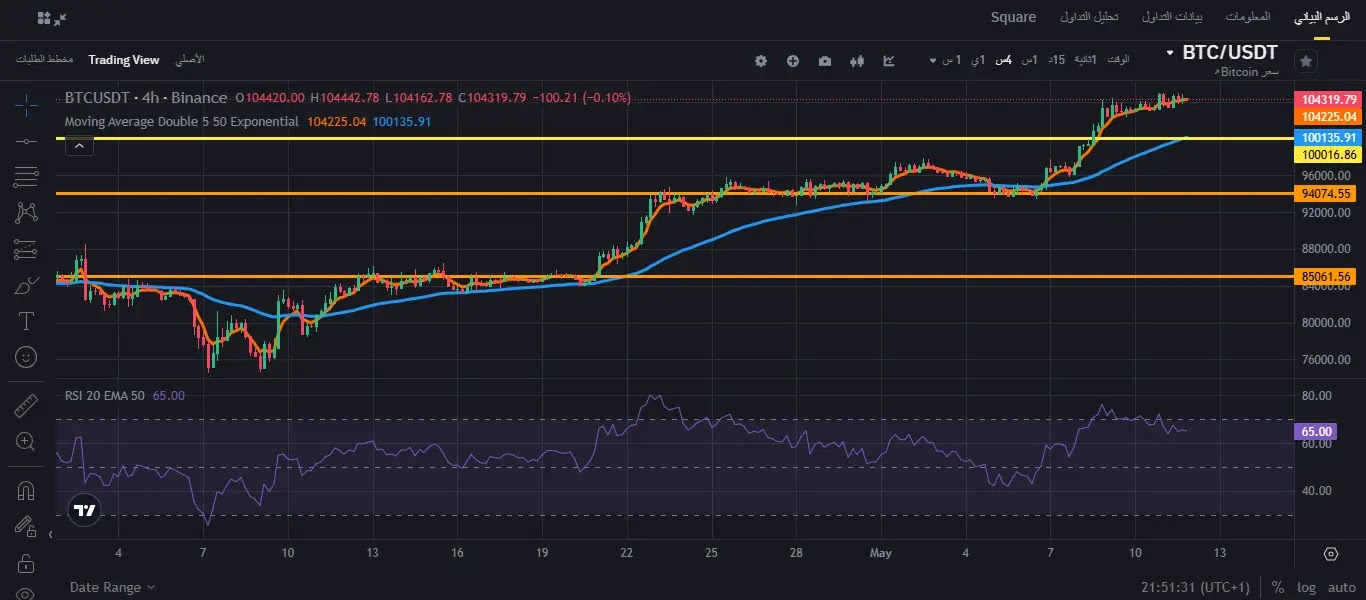Toggle auto scale mode
The image size is (1366, 600).
click(x=1341, y=587)
